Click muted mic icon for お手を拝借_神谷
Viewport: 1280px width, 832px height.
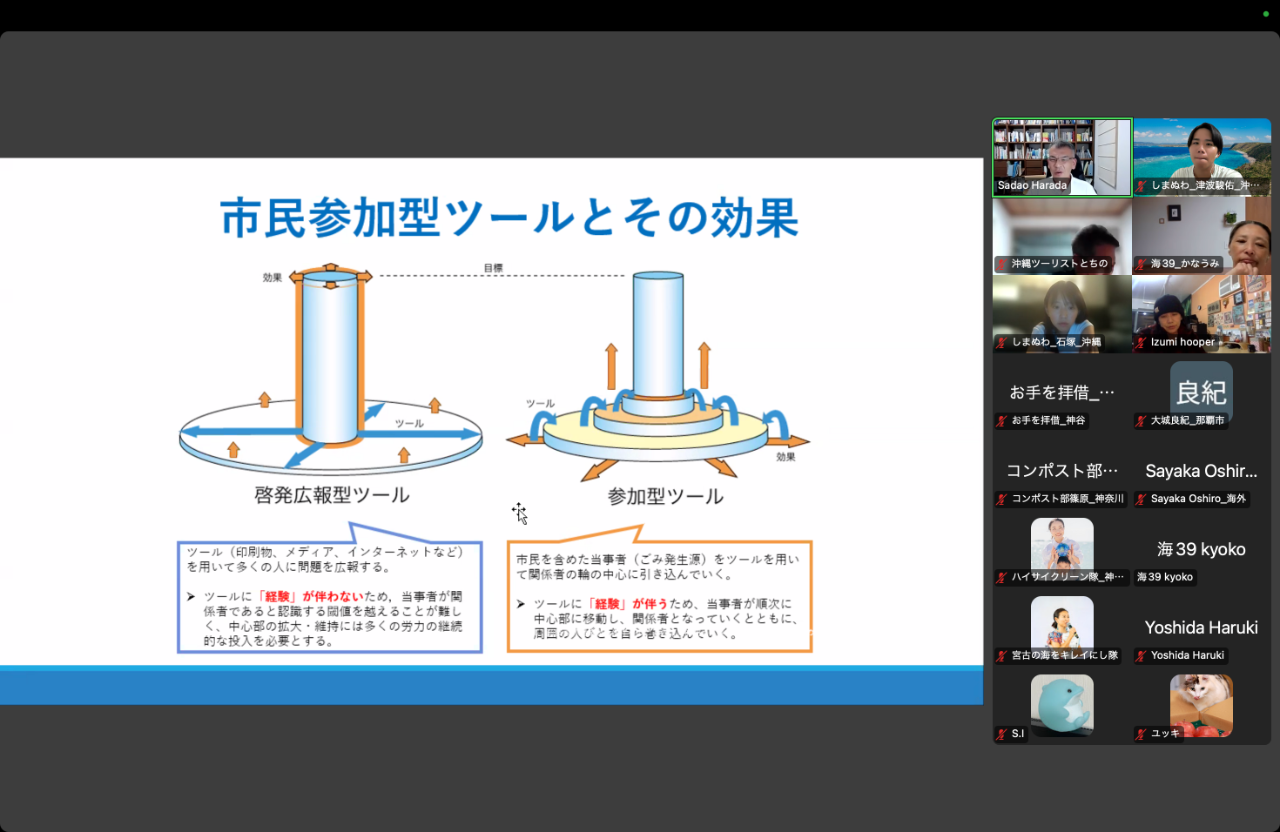point(1002,421)
